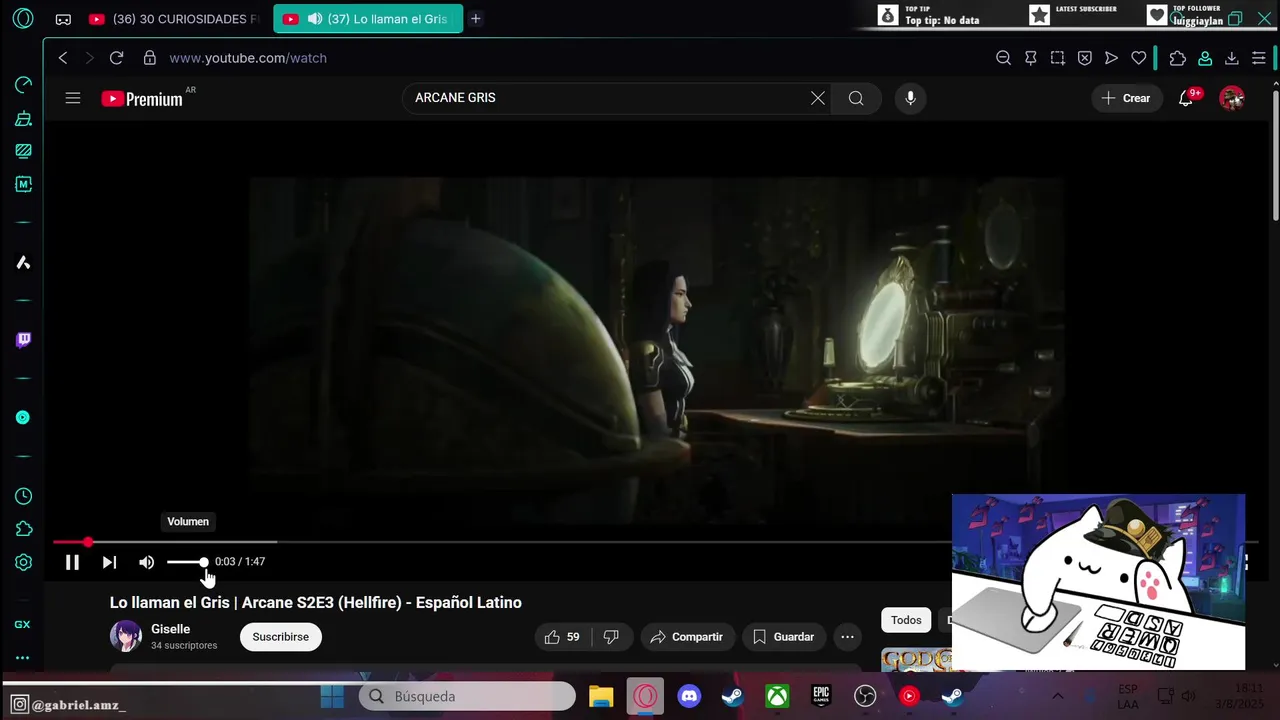Open the browser extensions puzzle icon
This screenshot has width=1280, height=720.
point(1178,58)
